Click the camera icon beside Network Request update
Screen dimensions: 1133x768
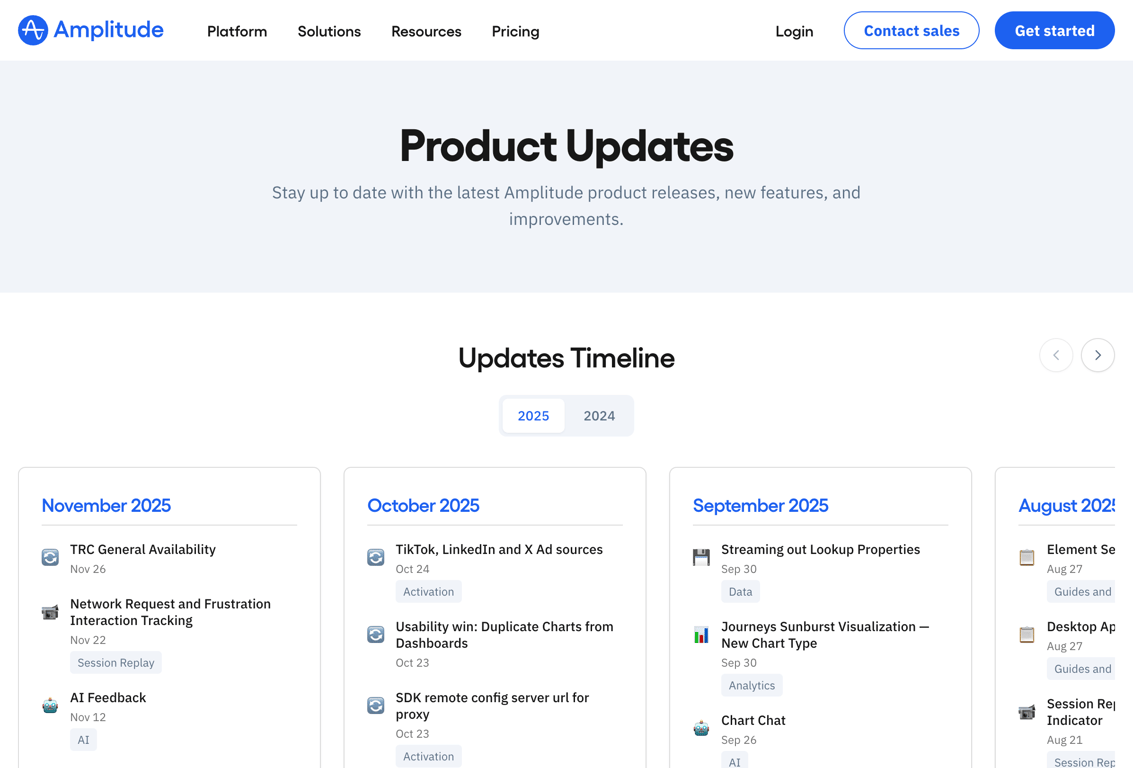[50, 612]
